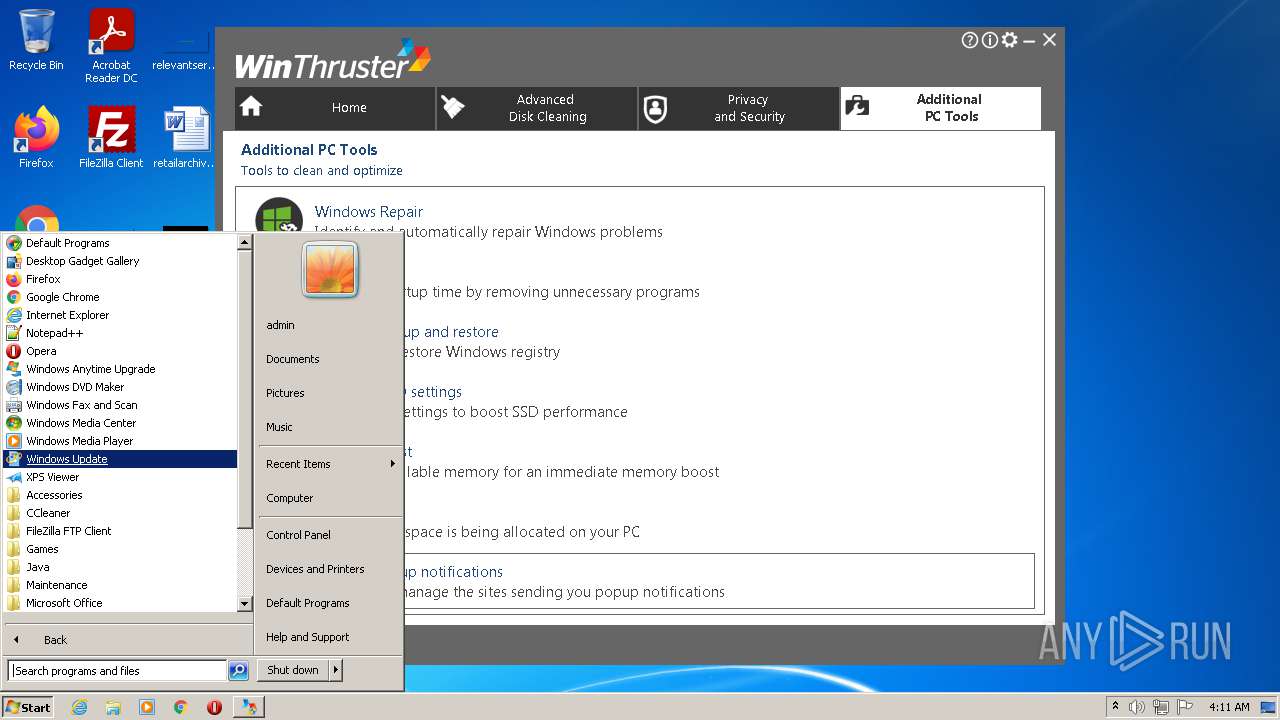The image size is (1280, 720).
Task: Click the Start button
Action: [x=28, y=707]
